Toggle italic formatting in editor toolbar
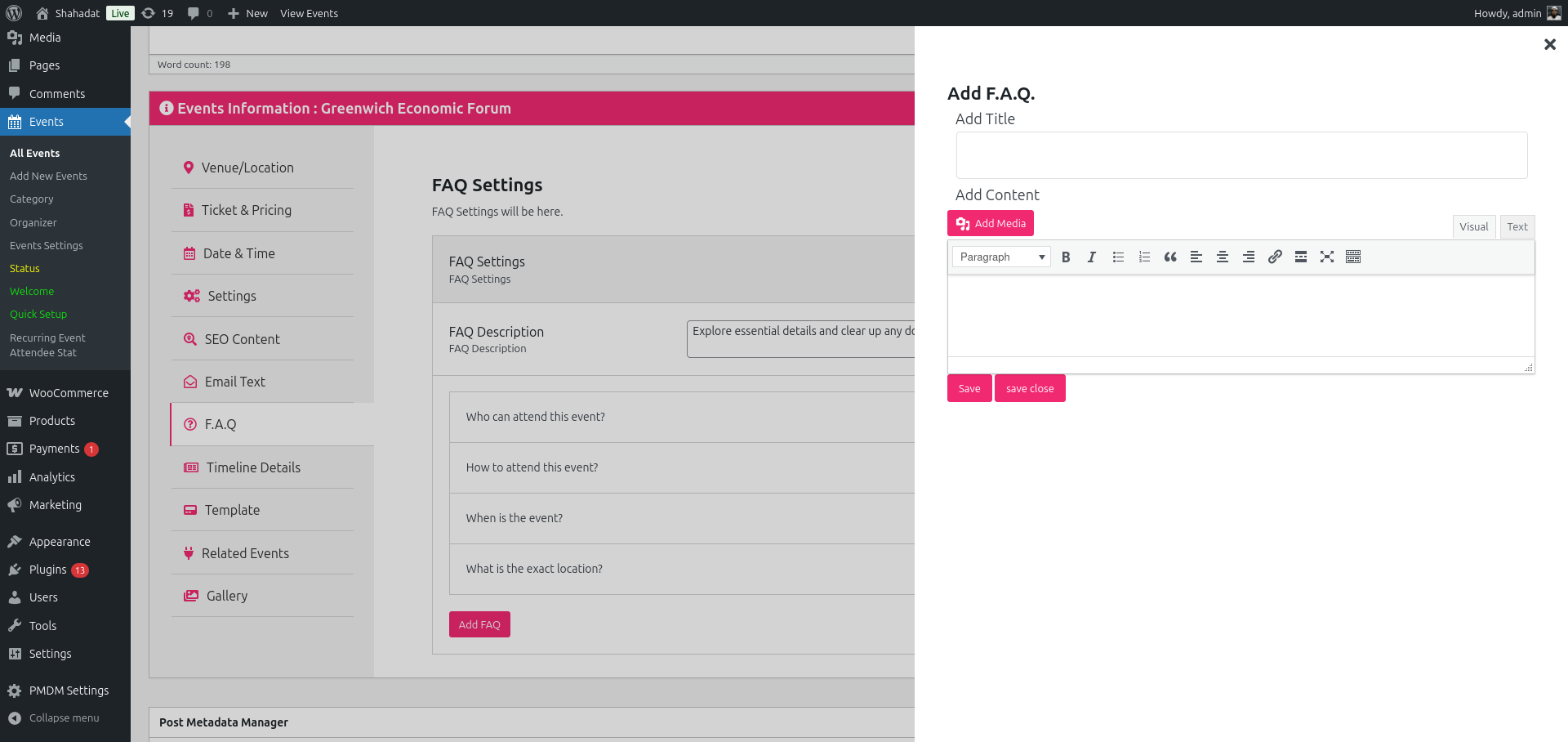Viewport: 1568px width, 742px height. coord(1092,257)
